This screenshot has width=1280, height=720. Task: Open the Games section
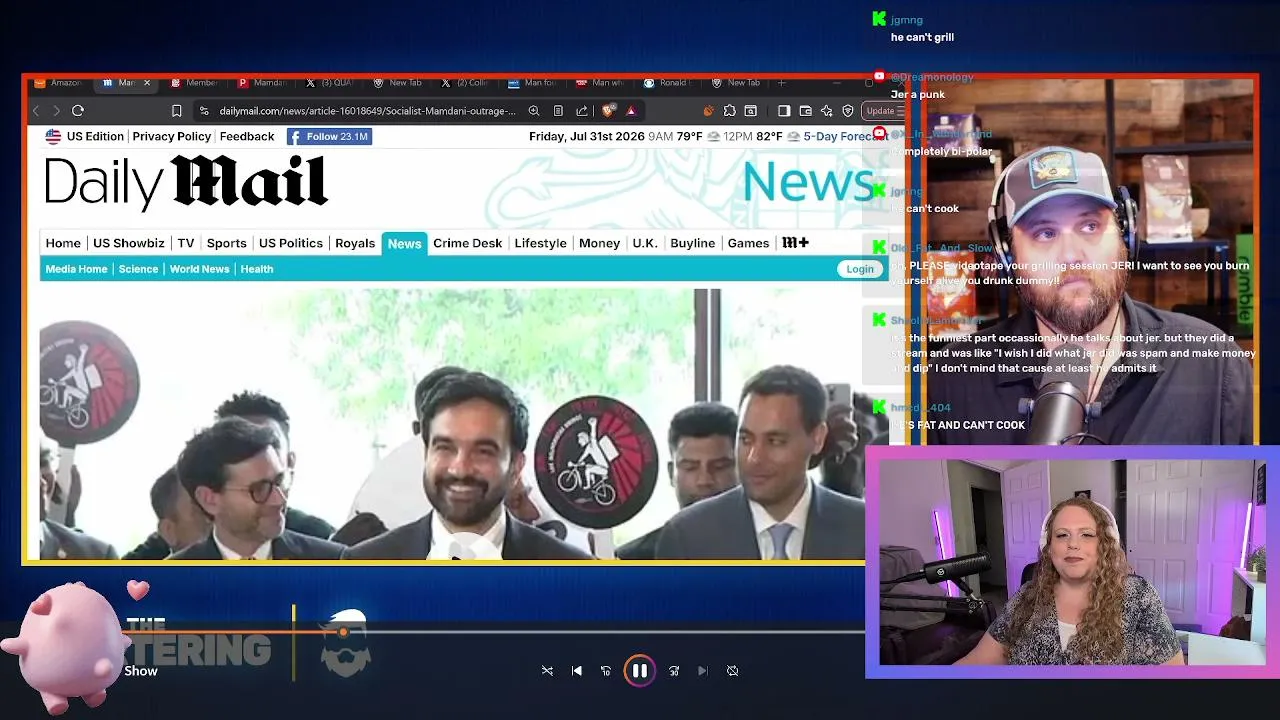tap(748, 243)
